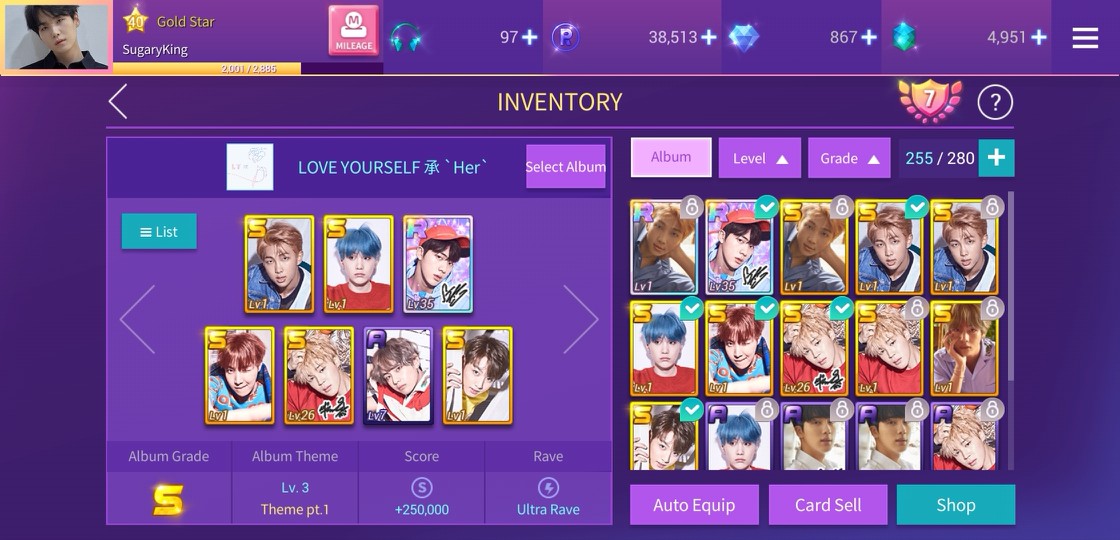Open the hamburger menu
This screenshot has height=540, width=1120.
tap(1085, 37)
